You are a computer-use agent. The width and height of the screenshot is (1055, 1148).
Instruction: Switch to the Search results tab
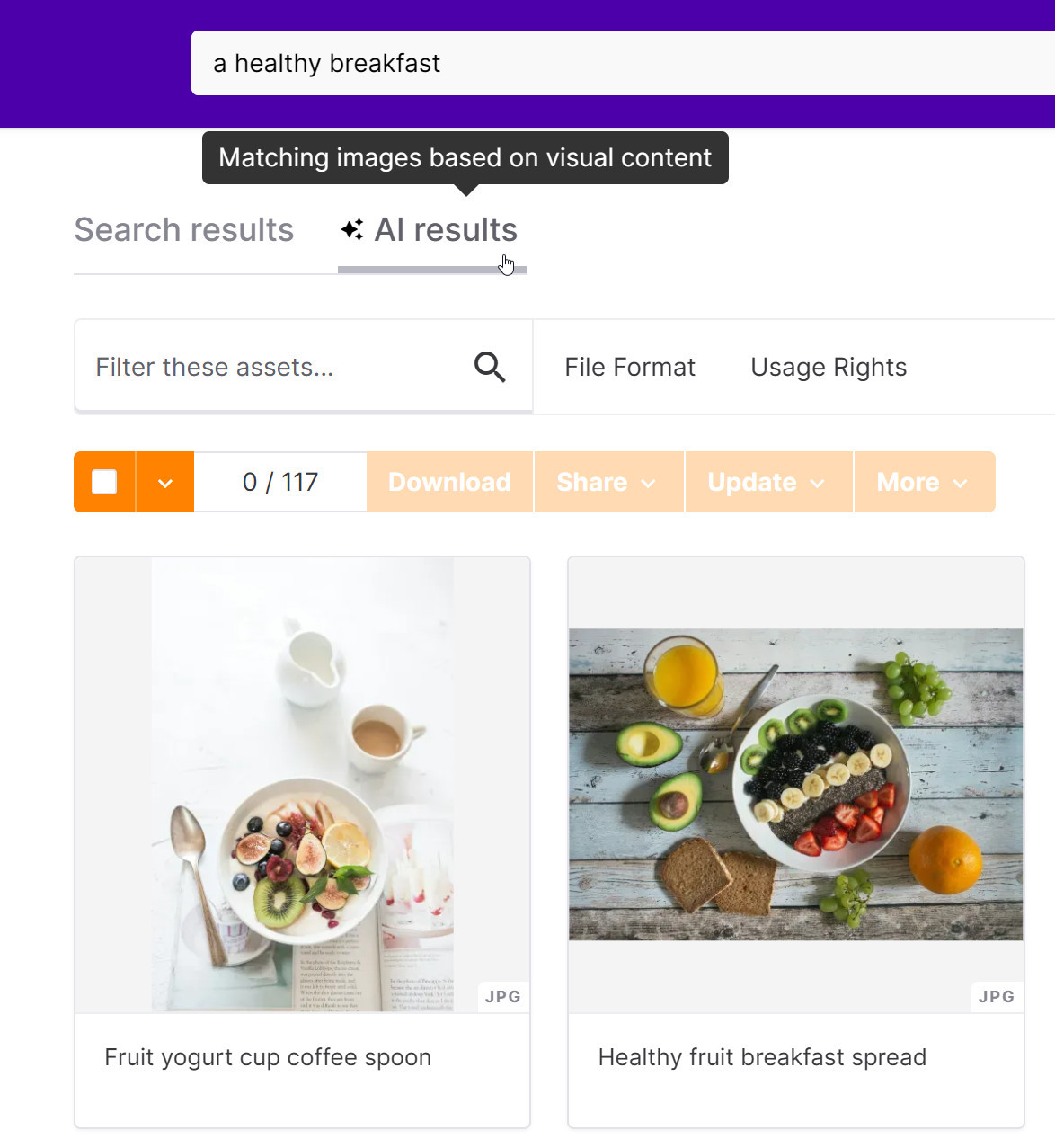[x=184, y=230]
